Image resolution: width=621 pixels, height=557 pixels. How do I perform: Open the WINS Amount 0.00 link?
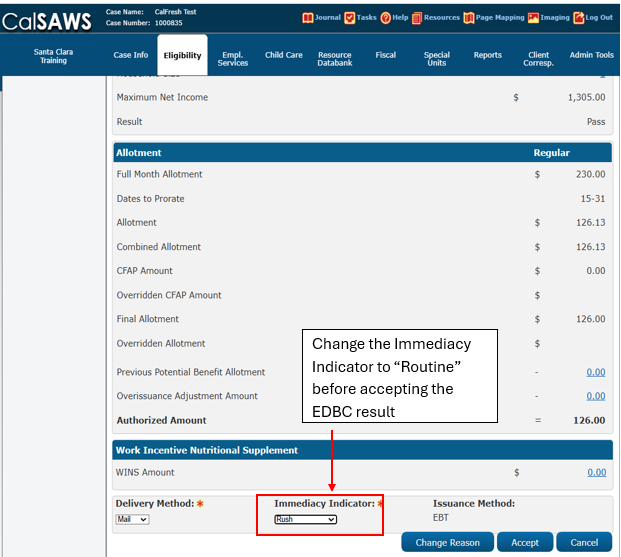(x=595, y=473)
